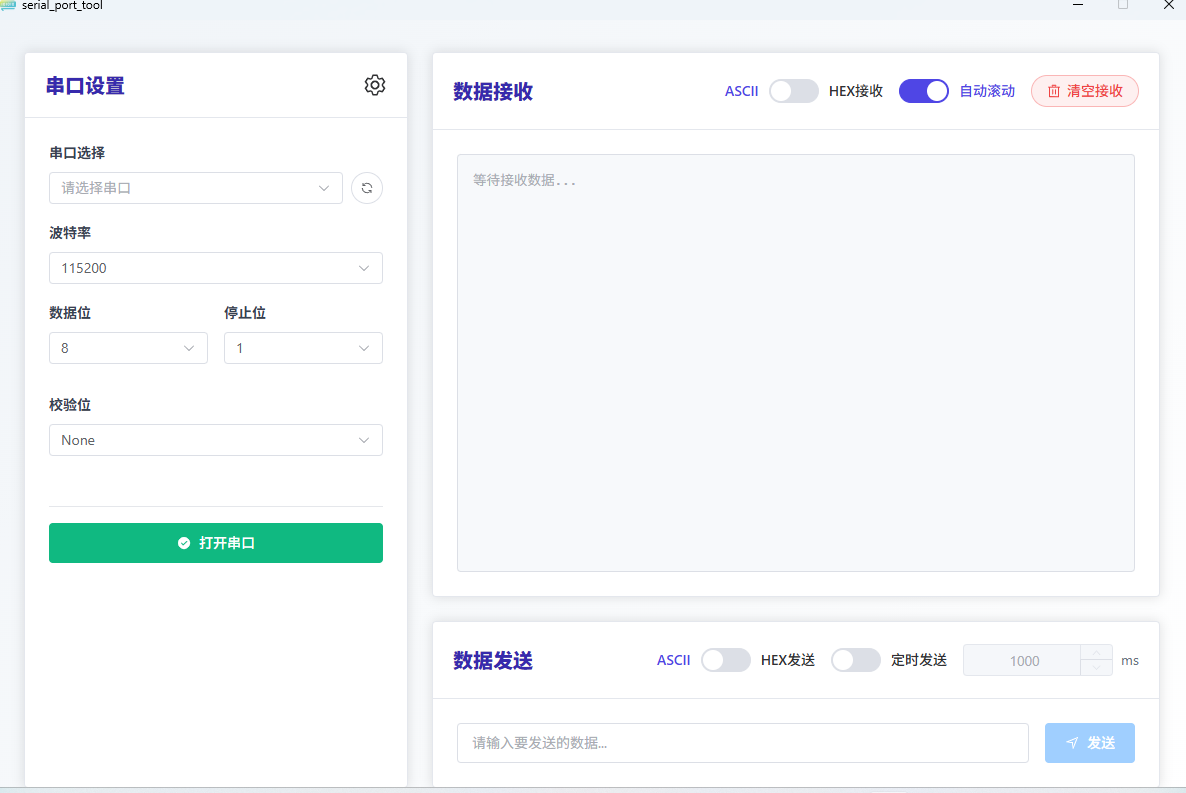Screen dimensions: 1186x793
Task: Enable the 定时发送 timed send toggle
Action: point(856,660)
